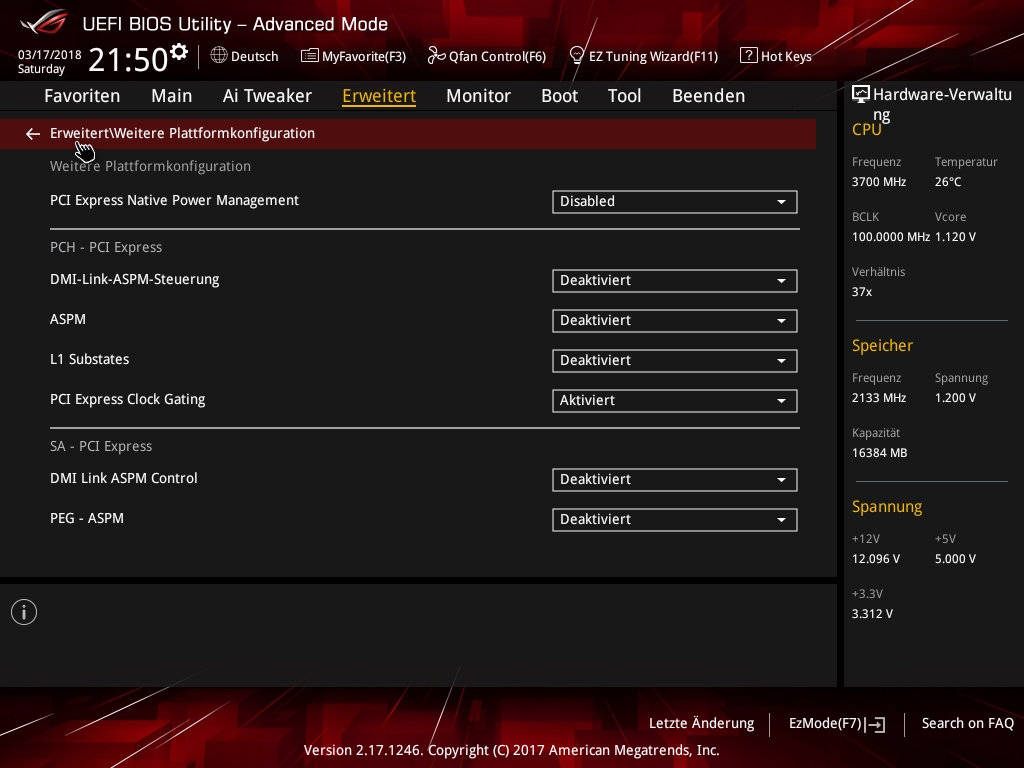Click the Version 2.17.1246 copyright text
Screen dimensions: 1024x768
511,750
